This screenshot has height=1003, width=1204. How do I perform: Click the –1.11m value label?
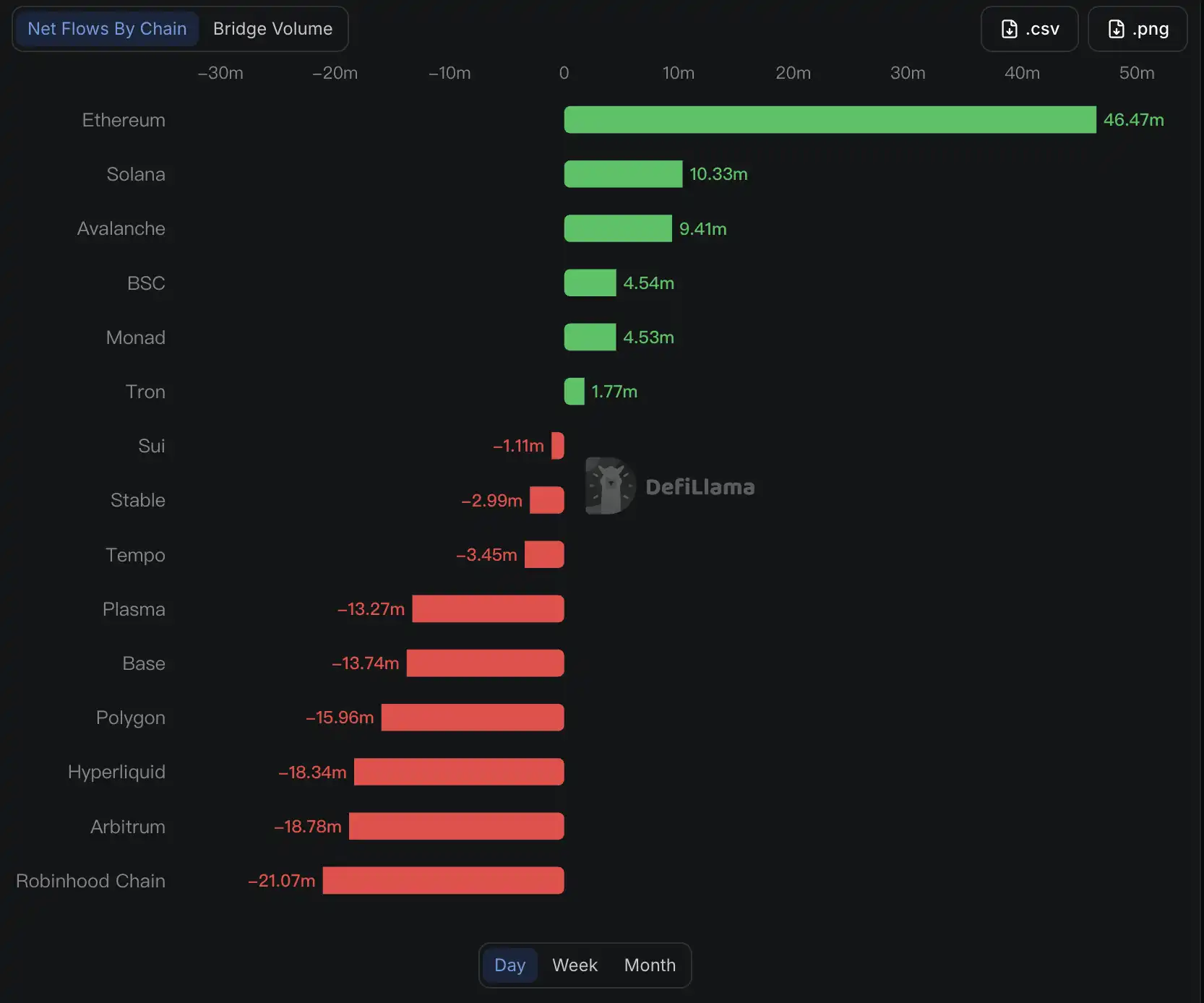click(518, 446)
